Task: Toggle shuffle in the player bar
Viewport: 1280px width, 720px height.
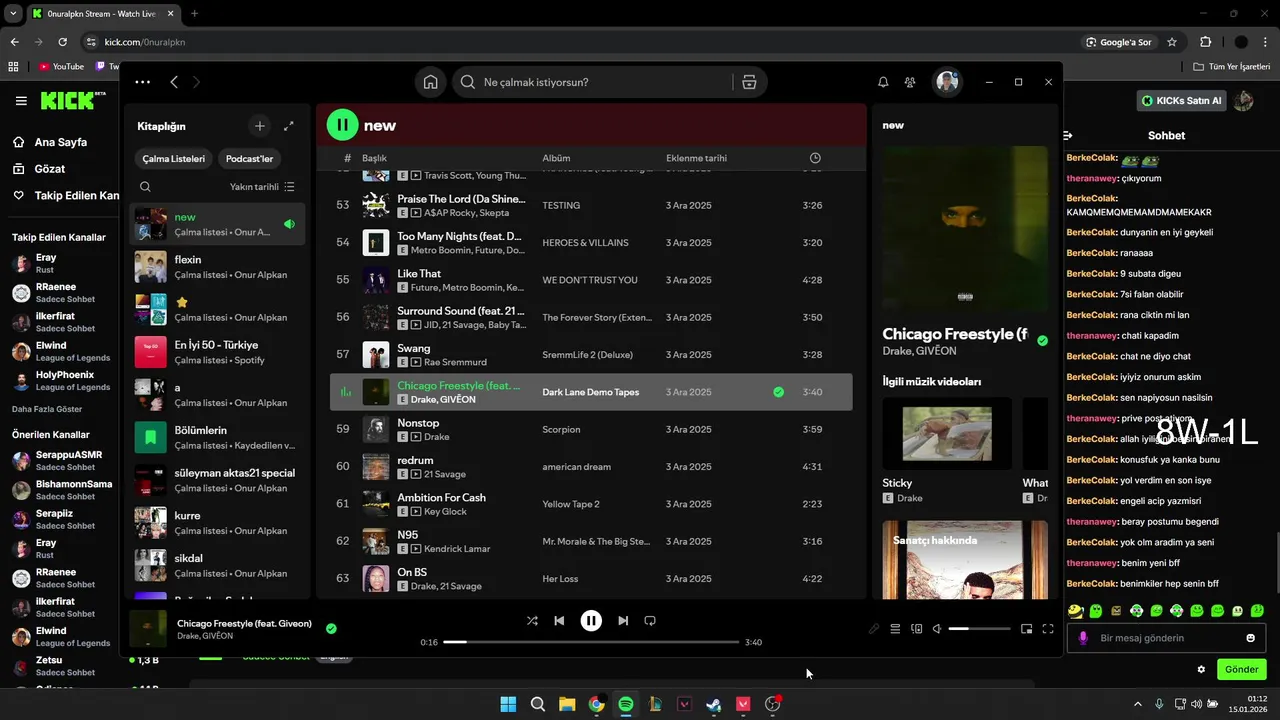Action: 532,621
